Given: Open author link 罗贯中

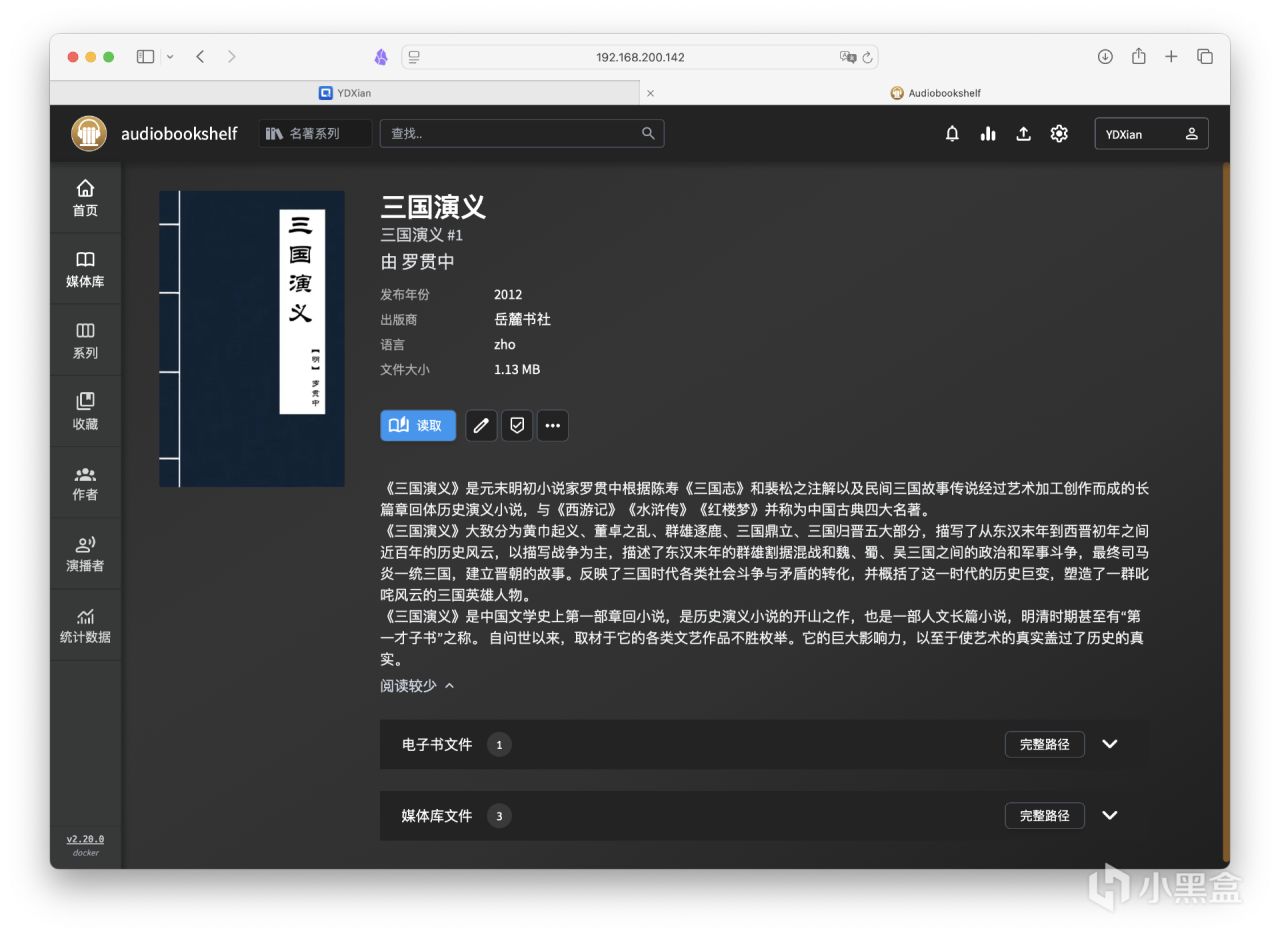Looking at the screenshot, I should pyautogui.click(x=428, y=262).
